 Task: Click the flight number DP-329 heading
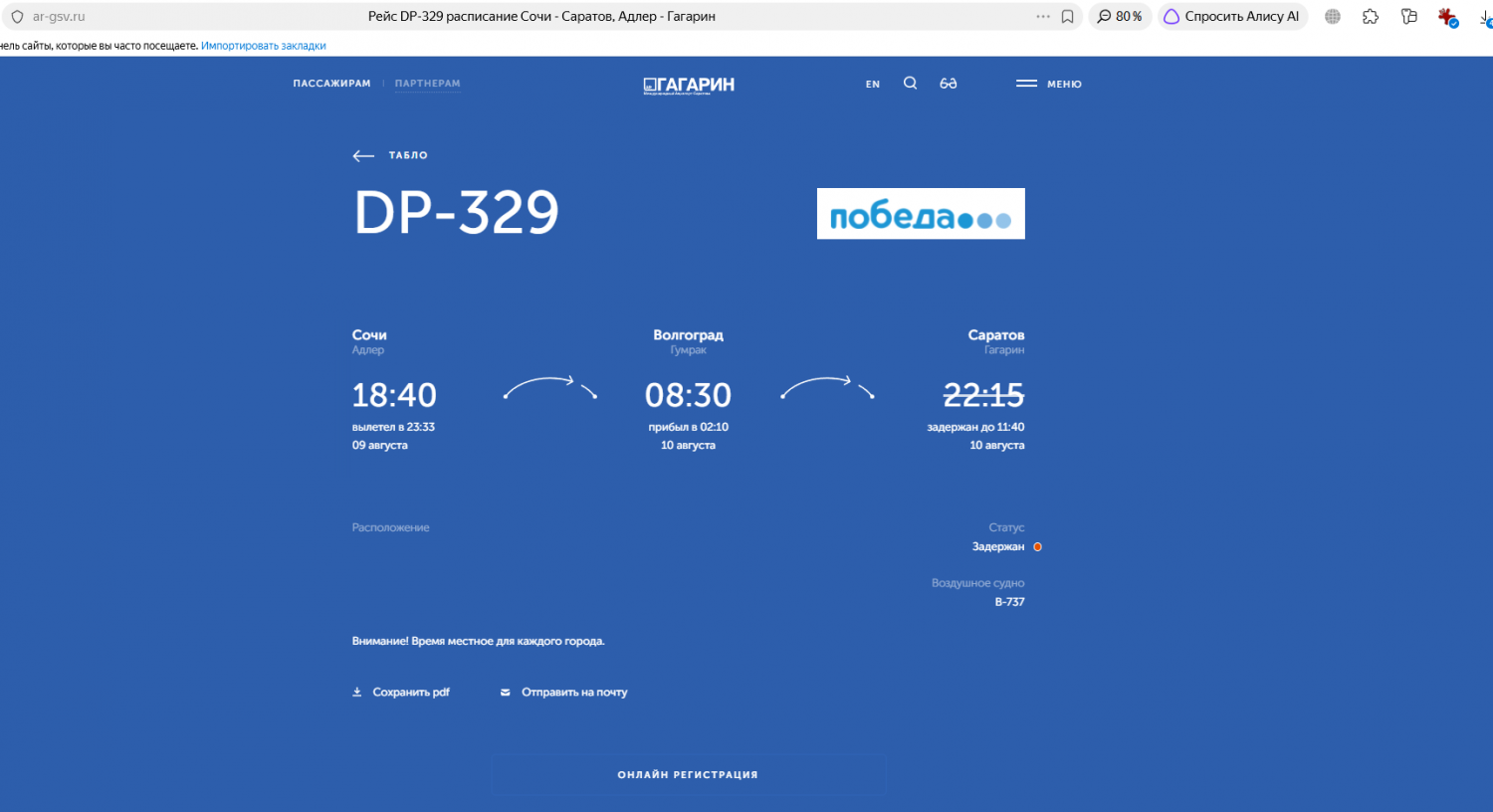(457, 212)
